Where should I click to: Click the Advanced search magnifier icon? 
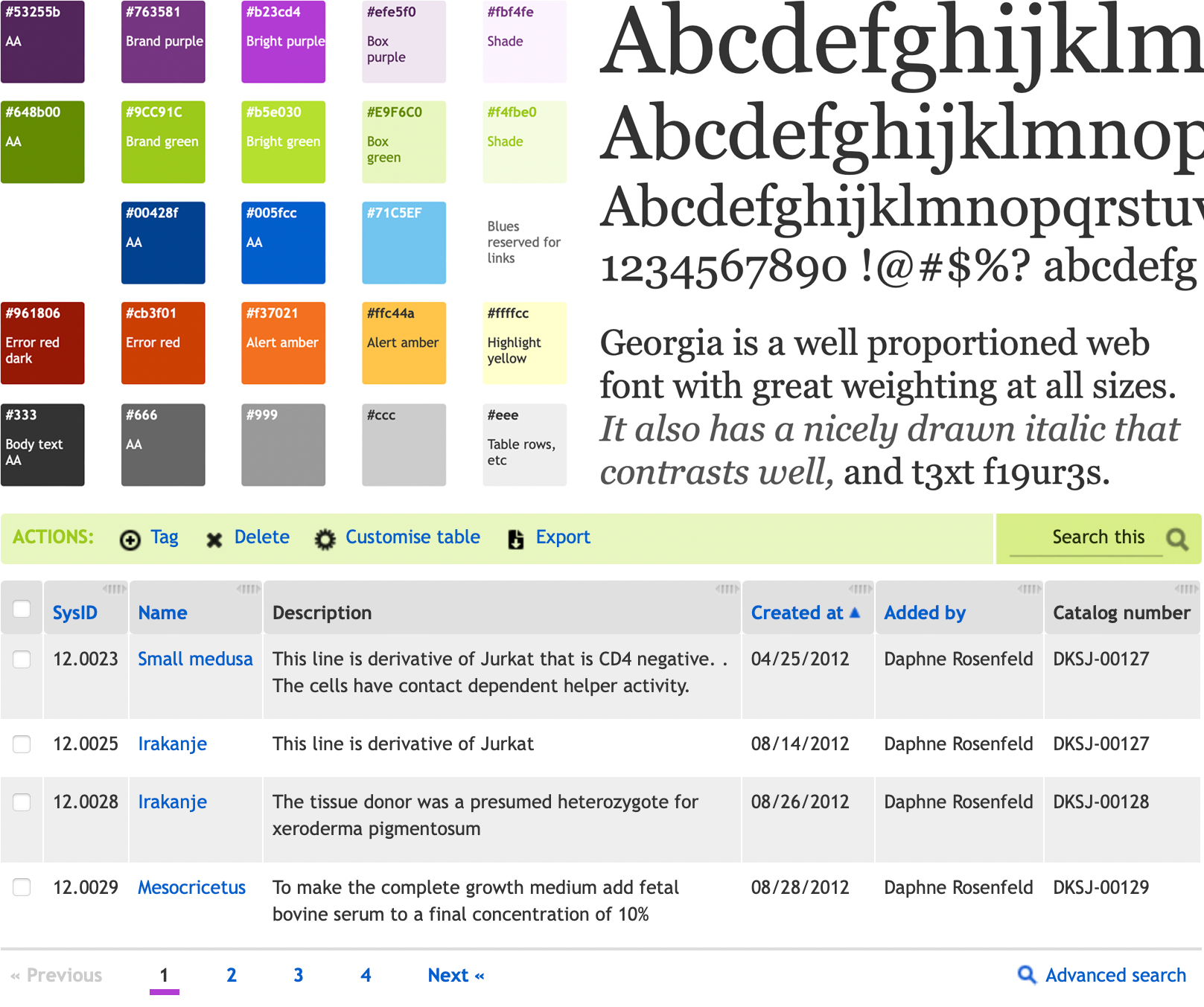1028,975
